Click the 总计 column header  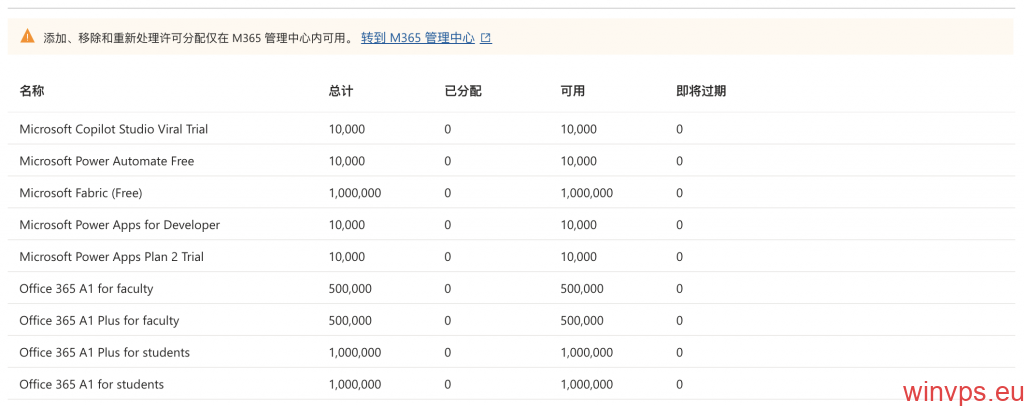(341, 91)
